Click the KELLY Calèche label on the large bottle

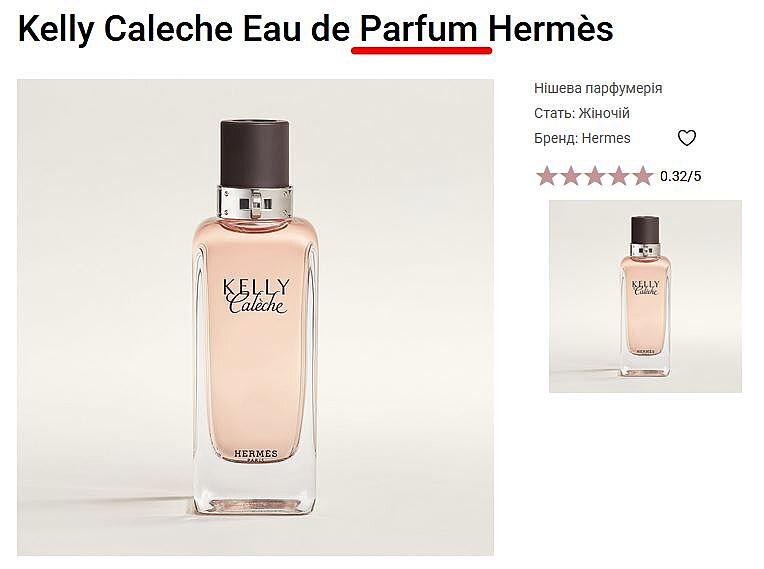(256, 296)
